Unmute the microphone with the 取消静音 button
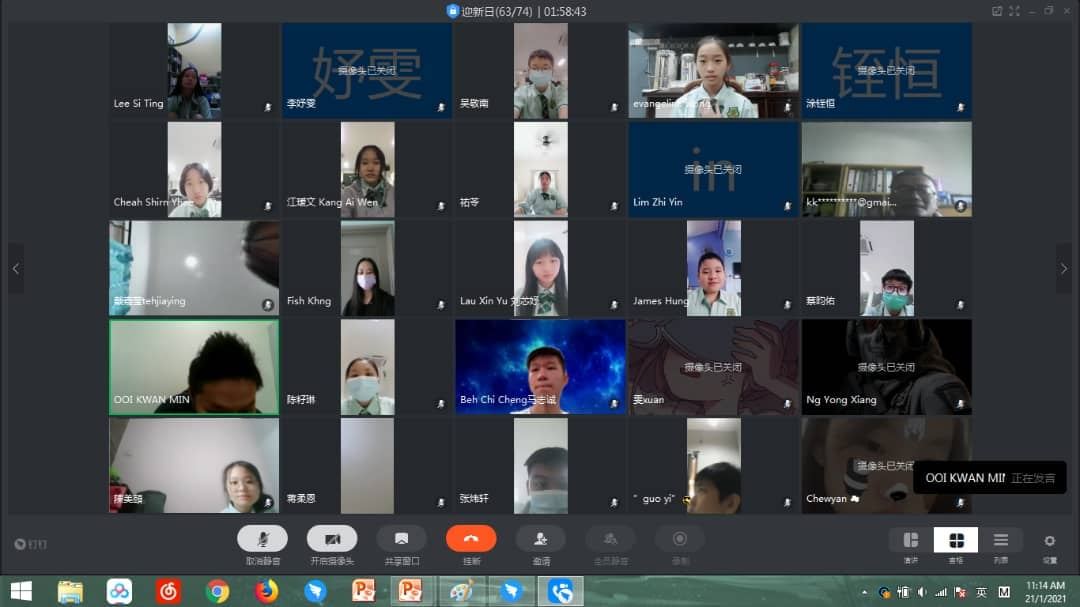The width and height of the screenshot is (1080, 607). tap(262, 539)
